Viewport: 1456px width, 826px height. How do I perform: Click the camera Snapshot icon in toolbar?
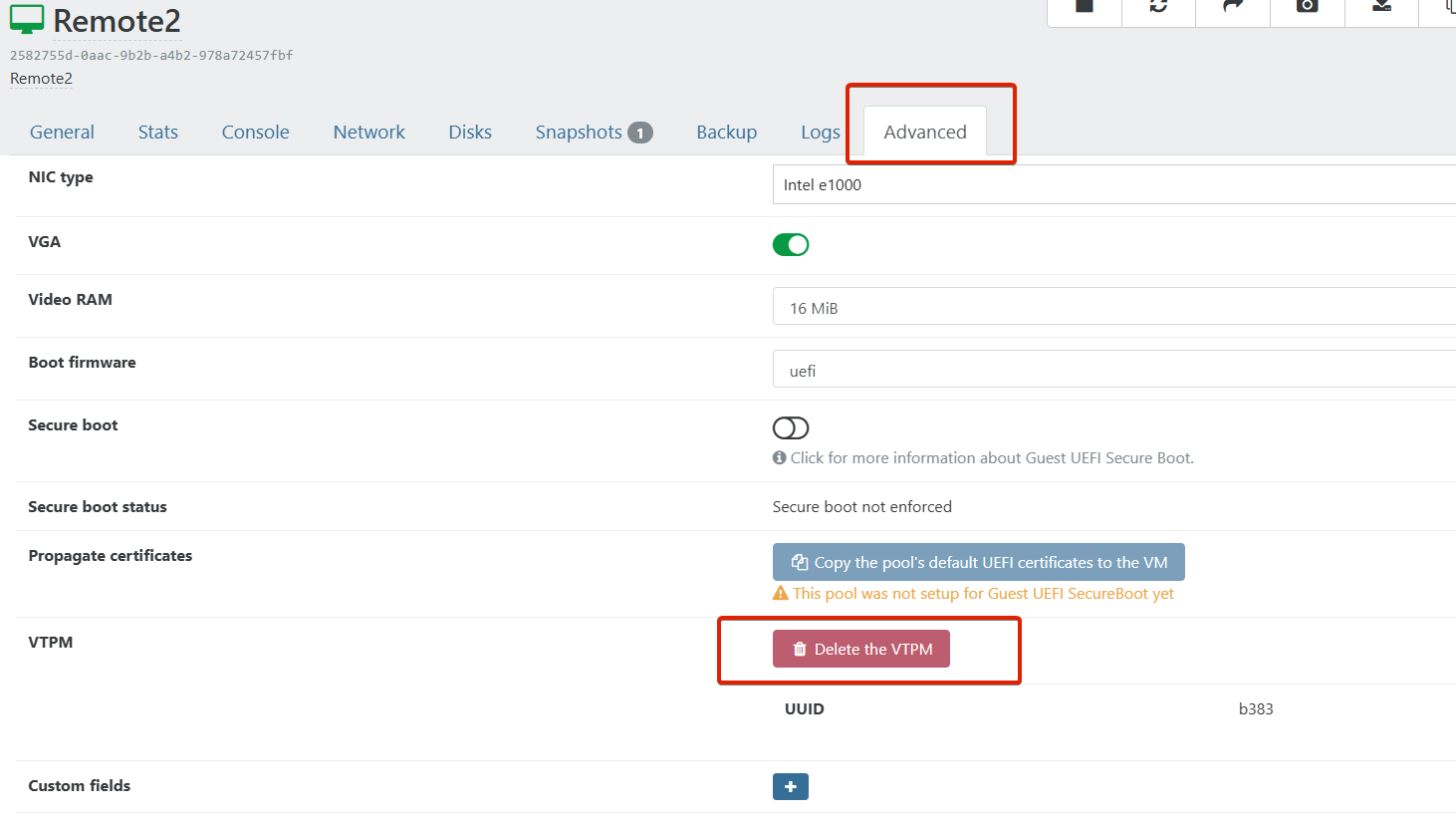(x=1307, y=7)
